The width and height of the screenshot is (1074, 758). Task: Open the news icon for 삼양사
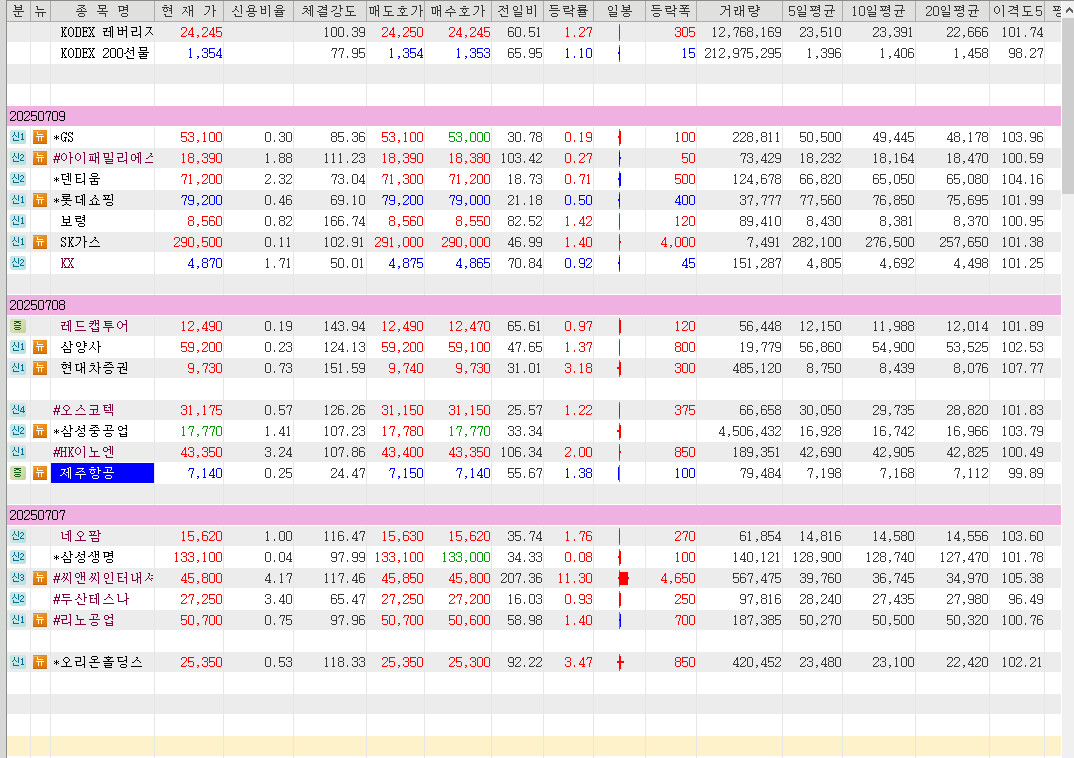(40, 347)
